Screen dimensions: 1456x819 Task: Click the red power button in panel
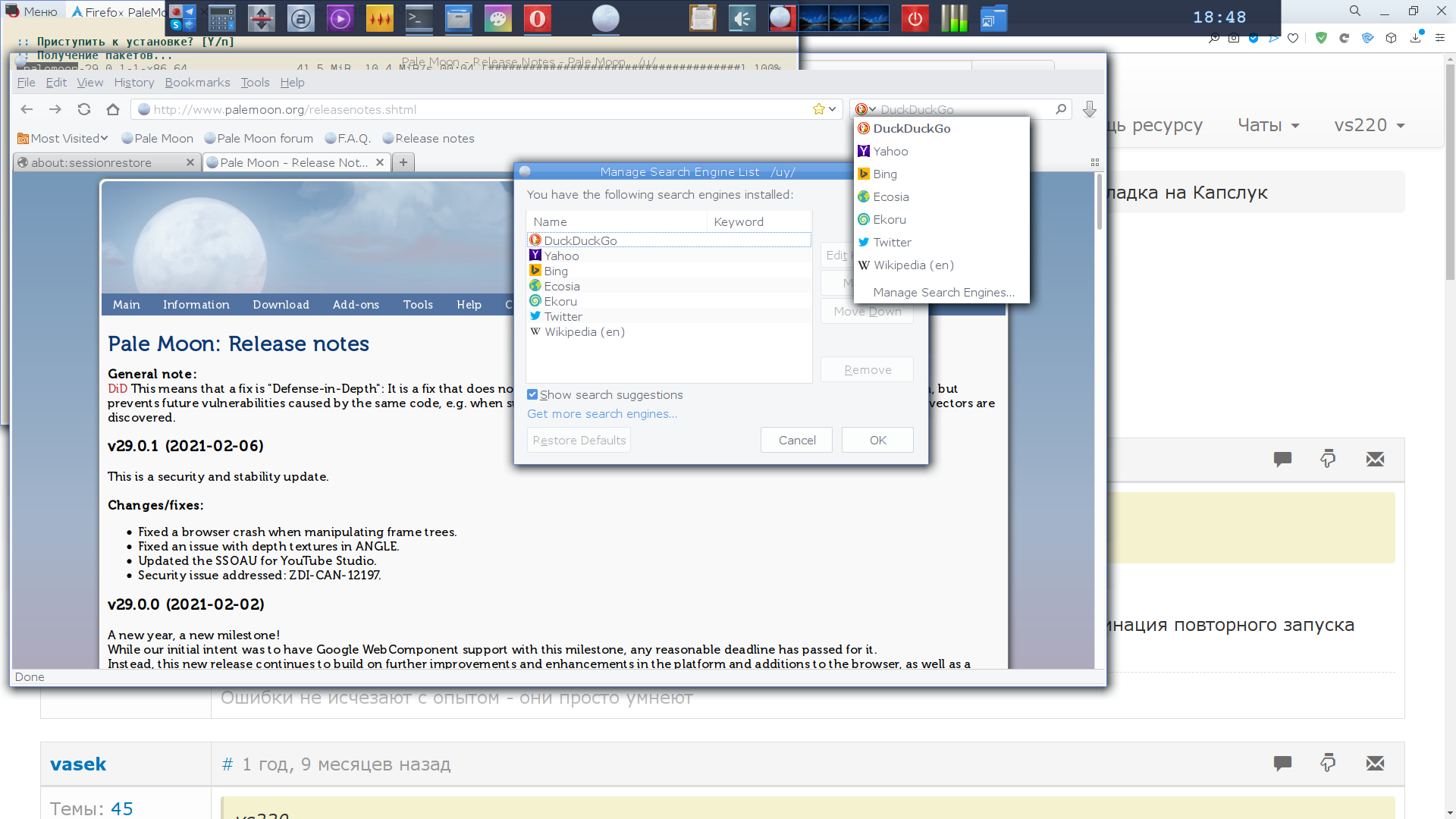(x=915, y=18)
